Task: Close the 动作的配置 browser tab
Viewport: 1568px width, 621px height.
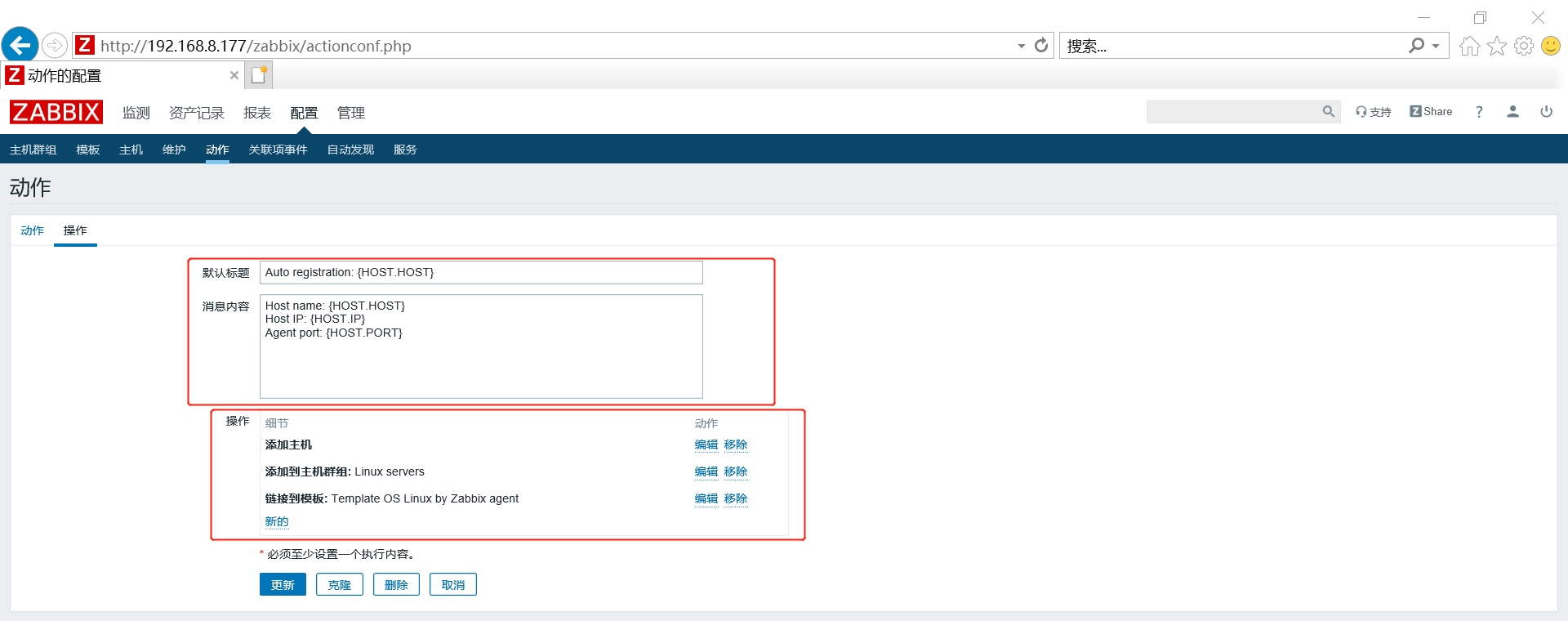Action: click(x=234, y=75)
